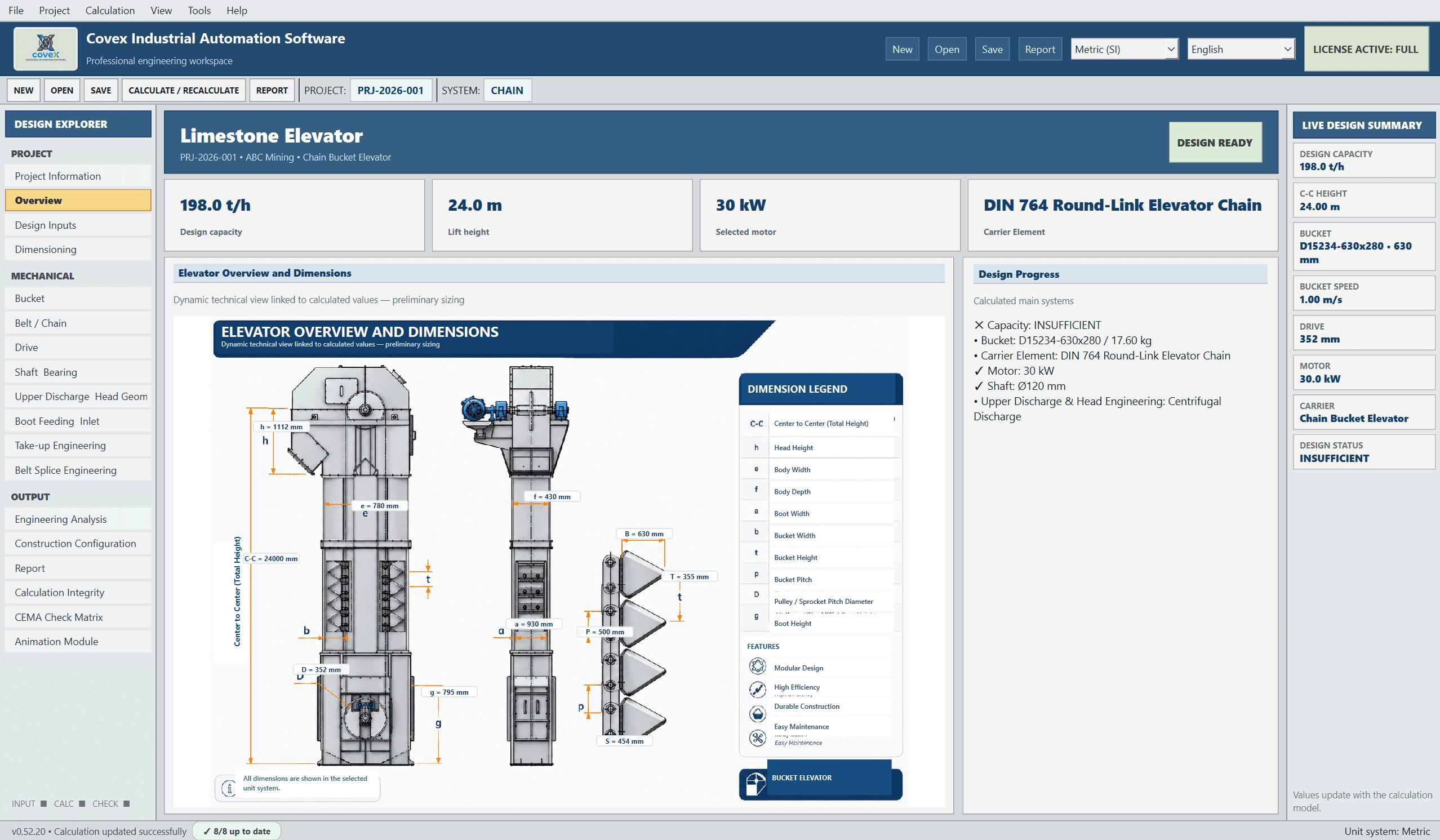Select the Belt / Chain section
The image size is (1440, 840).
[x=78, y=323]
